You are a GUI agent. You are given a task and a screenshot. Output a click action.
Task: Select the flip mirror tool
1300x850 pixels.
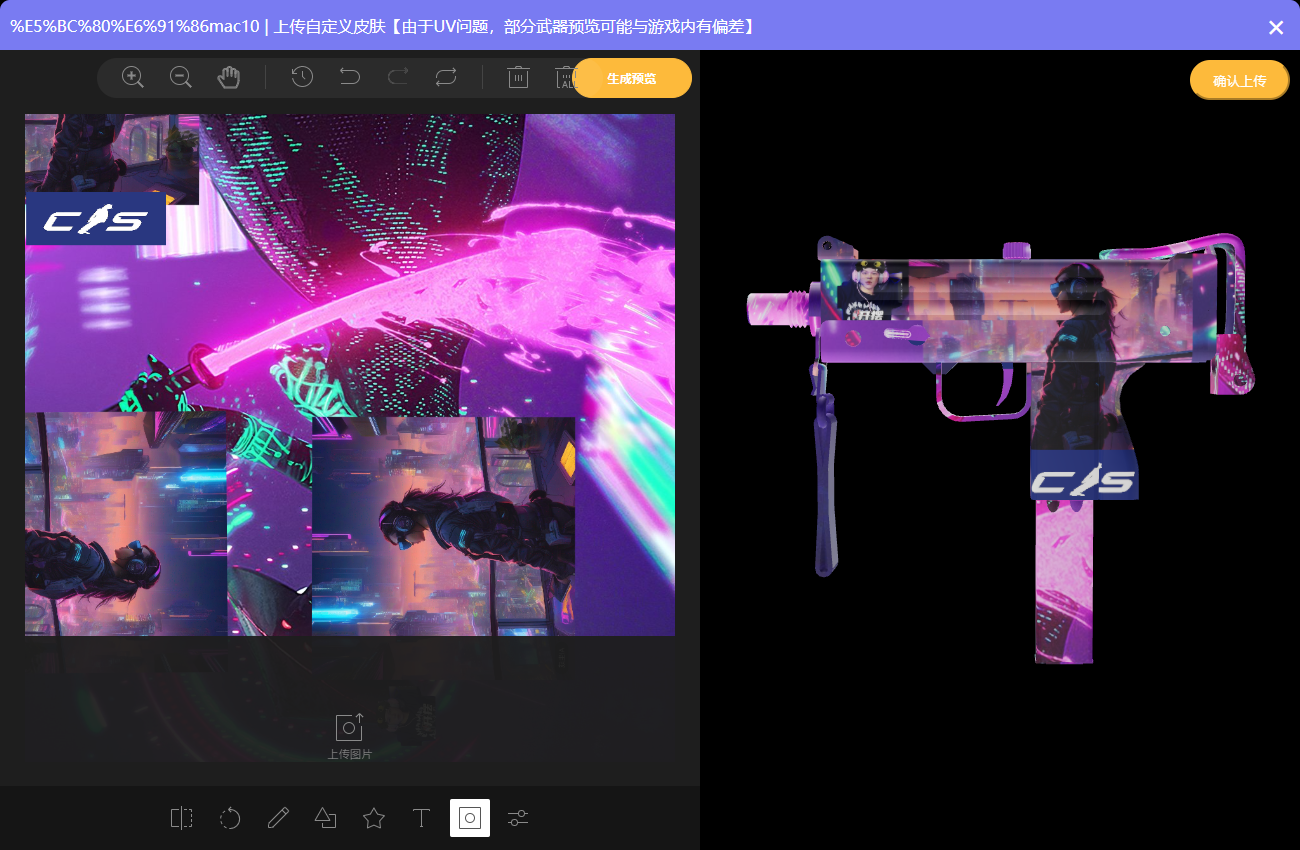(x=182, y=818)
